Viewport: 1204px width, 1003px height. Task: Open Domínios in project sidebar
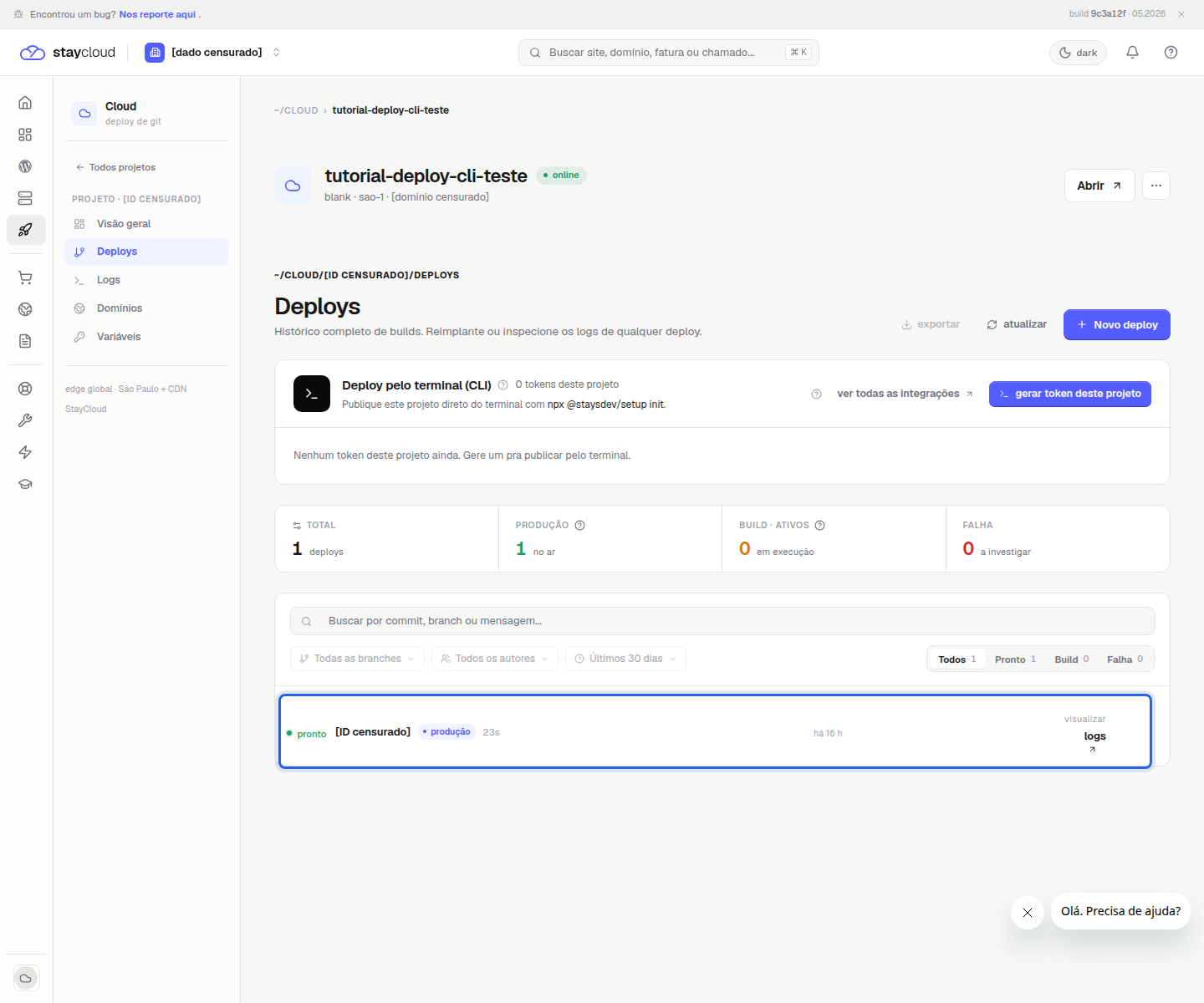[x=146, y=308]
